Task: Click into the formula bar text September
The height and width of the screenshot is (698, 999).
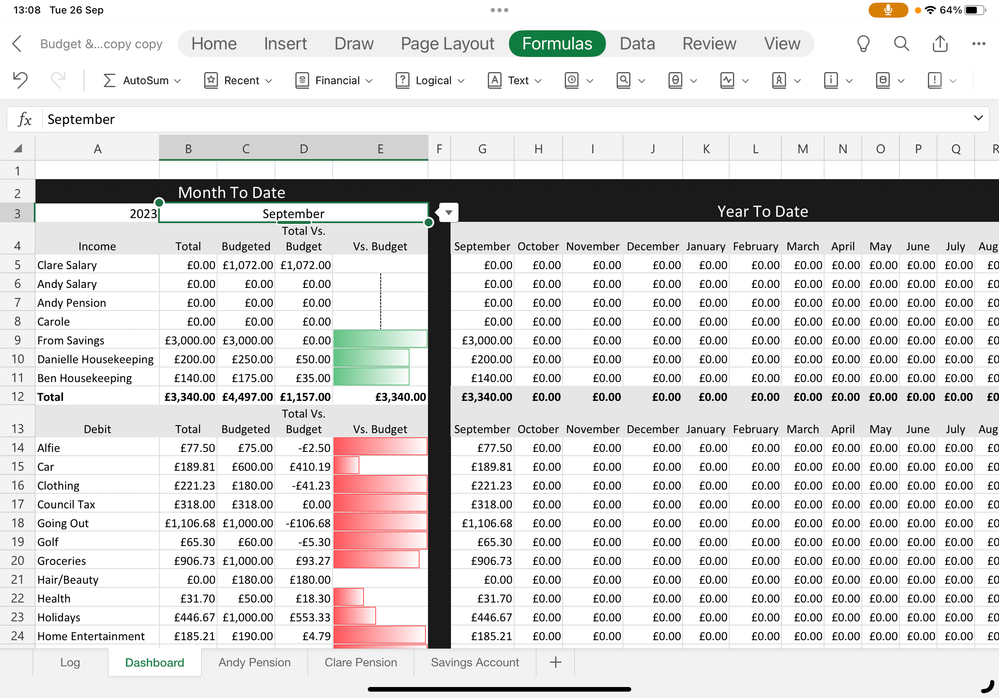Action: pyautogui.click(x=81, y=119)
